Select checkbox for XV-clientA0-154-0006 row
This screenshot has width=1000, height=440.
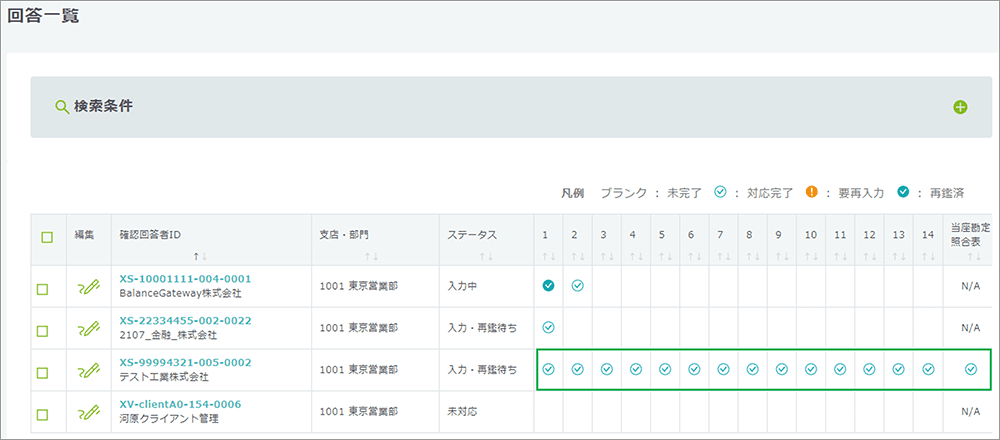click(x=43, y=413)
